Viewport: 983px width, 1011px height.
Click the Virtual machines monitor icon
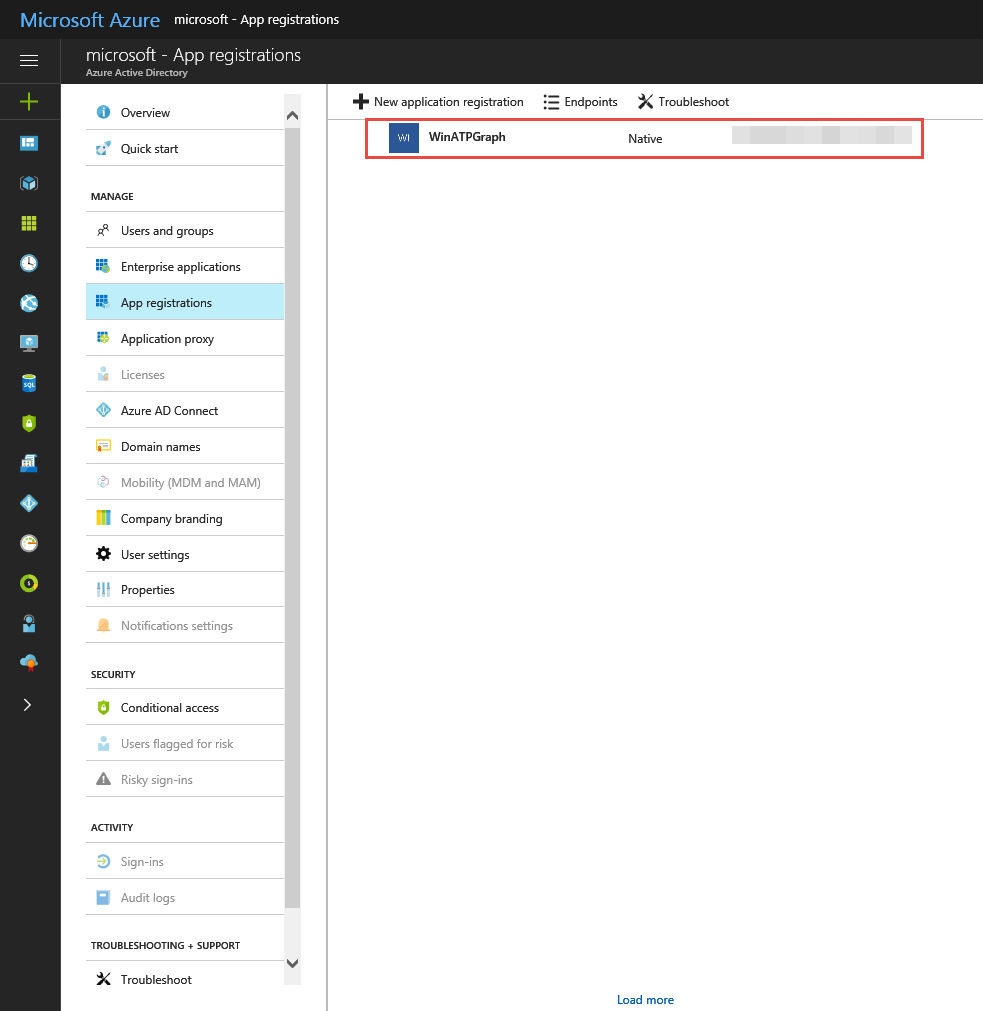coord(29,343)
